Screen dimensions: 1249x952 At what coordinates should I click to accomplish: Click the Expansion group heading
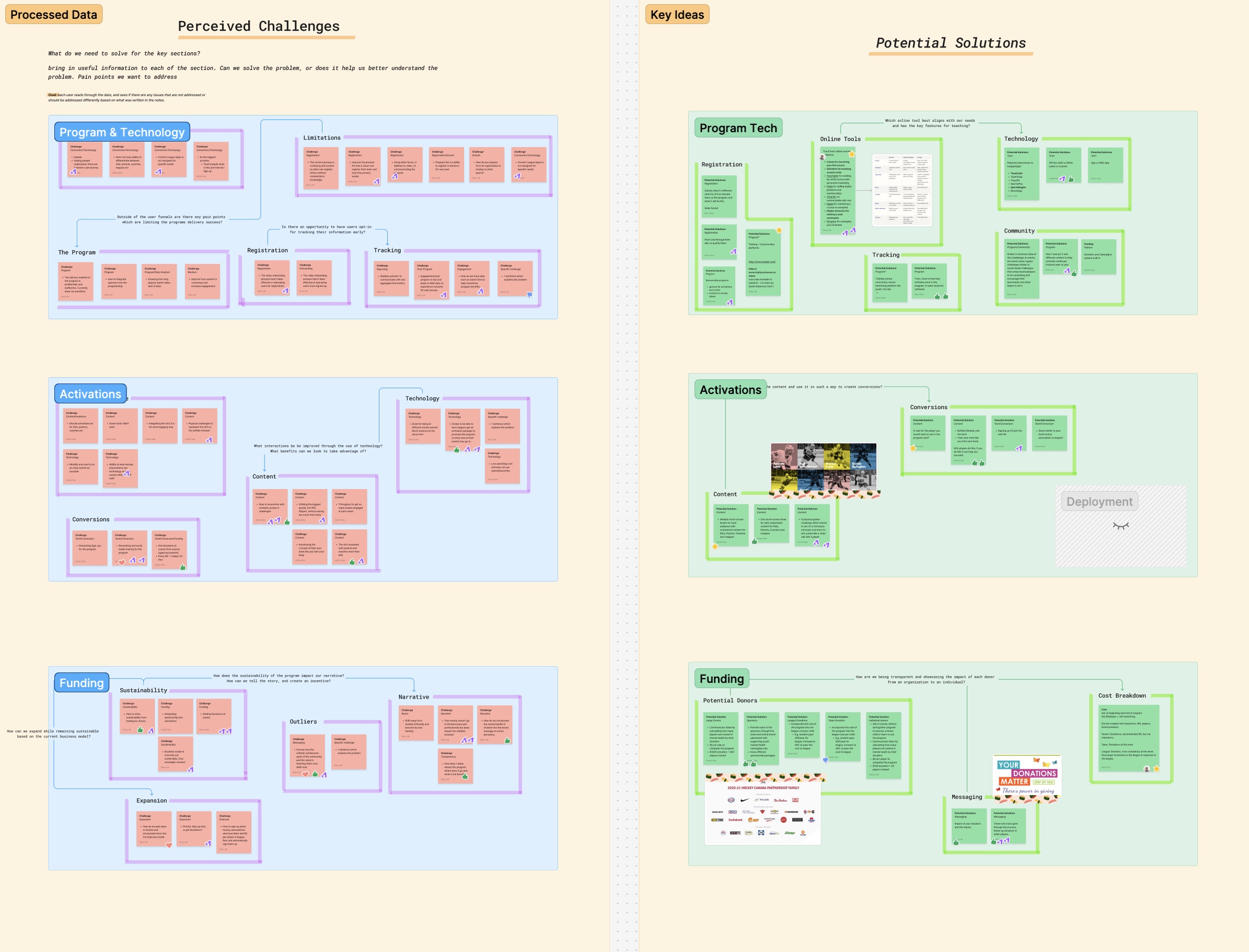point(152,800)
